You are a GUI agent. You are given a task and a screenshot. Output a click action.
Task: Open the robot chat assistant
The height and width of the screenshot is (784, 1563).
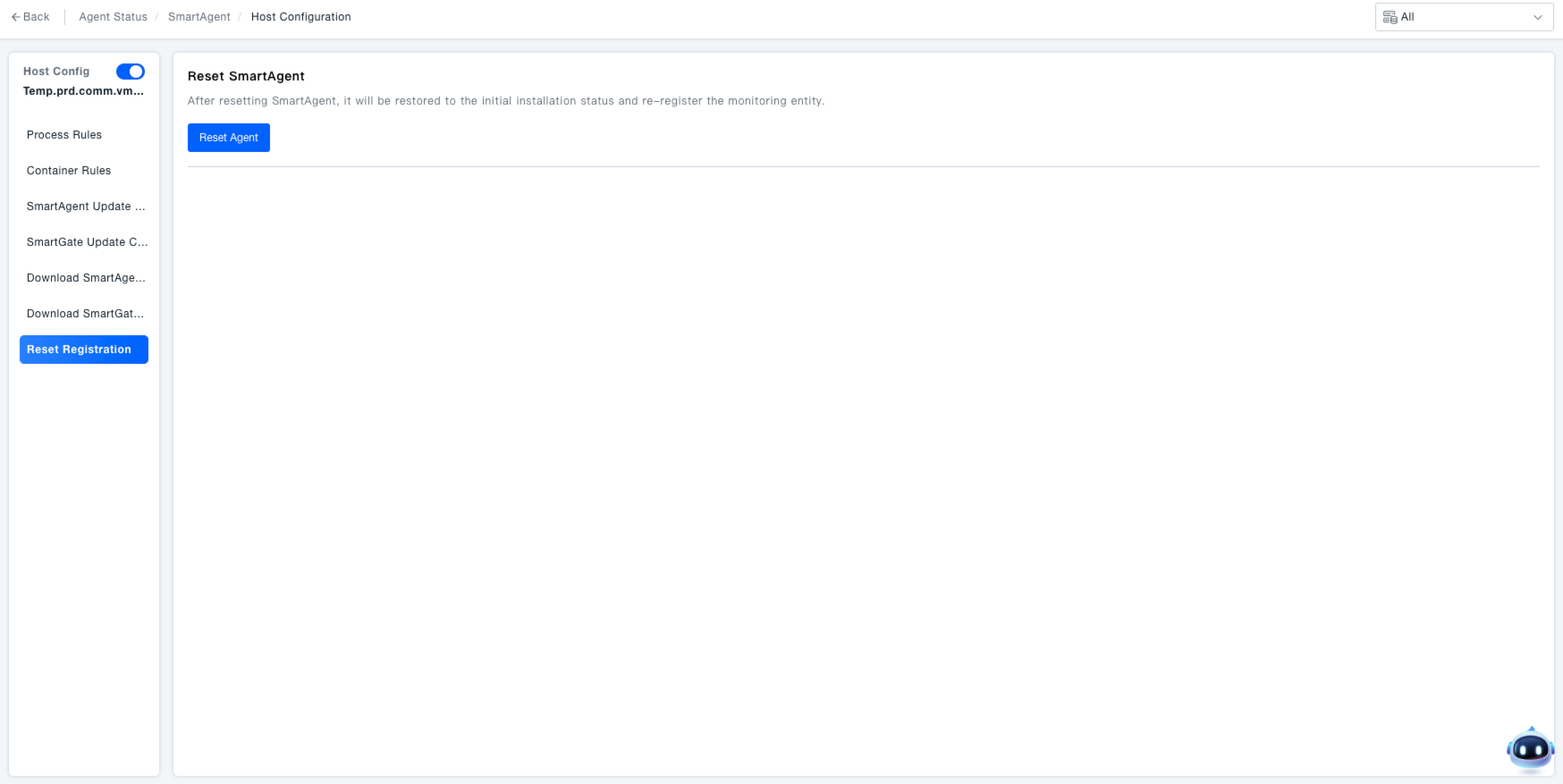1530,749
